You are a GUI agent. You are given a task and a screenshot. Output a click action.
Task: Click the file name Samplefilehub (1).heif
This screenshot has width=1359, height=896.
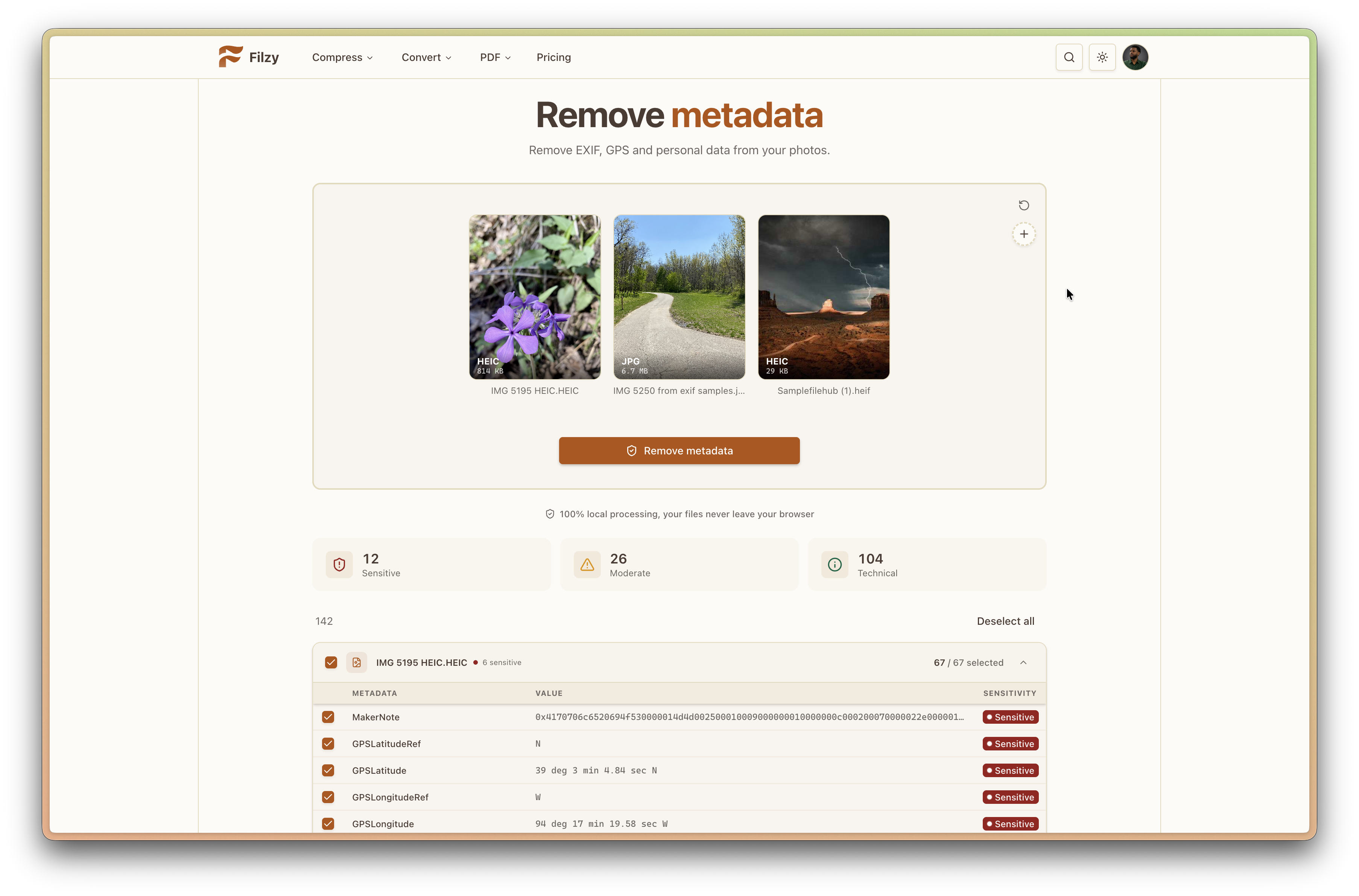tap(824, 390)
